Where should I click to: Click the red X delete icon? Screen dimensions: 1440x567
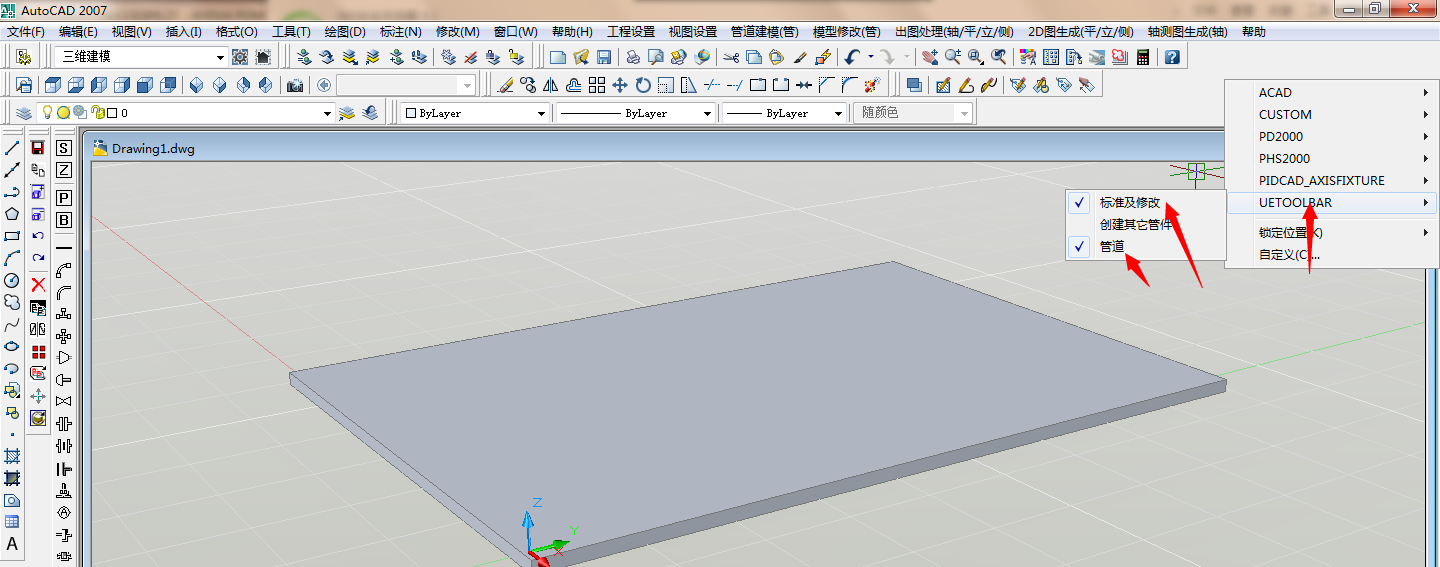tap(38, 284)
